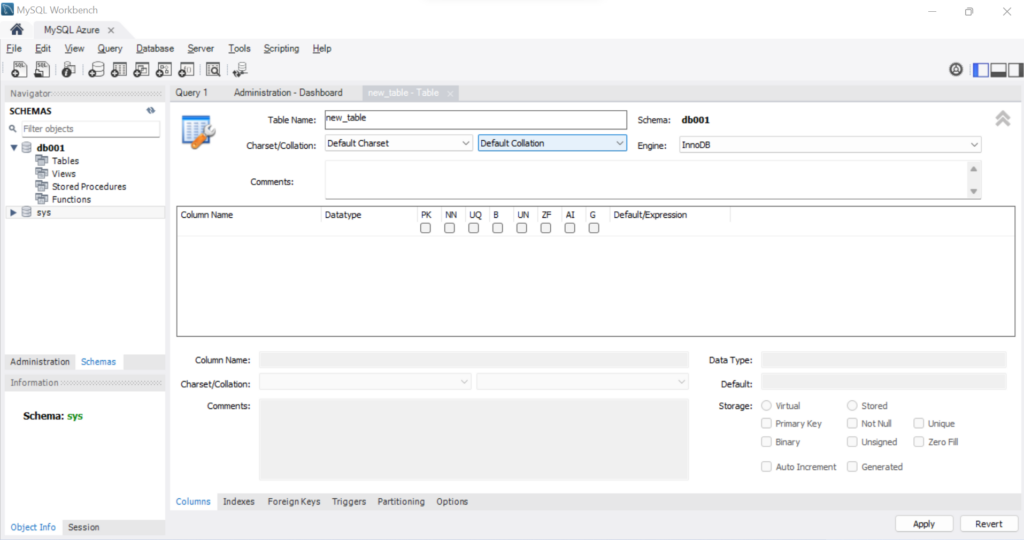Create a new SQL tab icon
The image size is (1024, 540).
click(19, 69)
